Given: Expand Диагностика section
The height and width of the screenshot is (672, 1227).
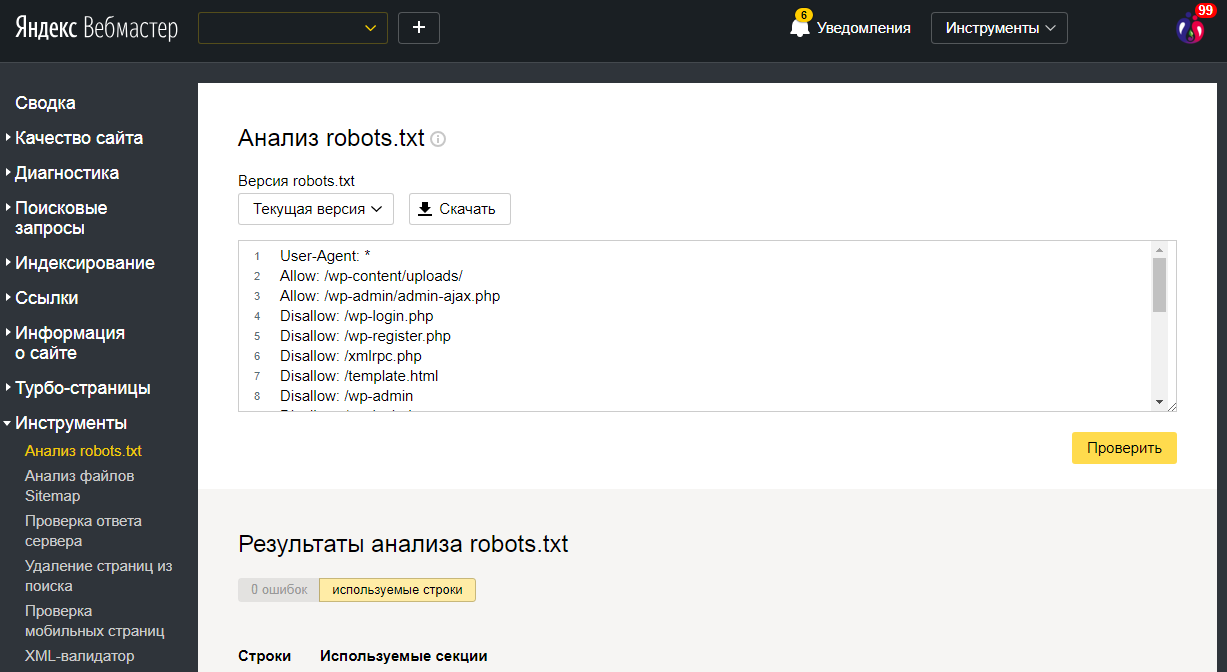Looking at the screenshot, I should tap(67, 173).
